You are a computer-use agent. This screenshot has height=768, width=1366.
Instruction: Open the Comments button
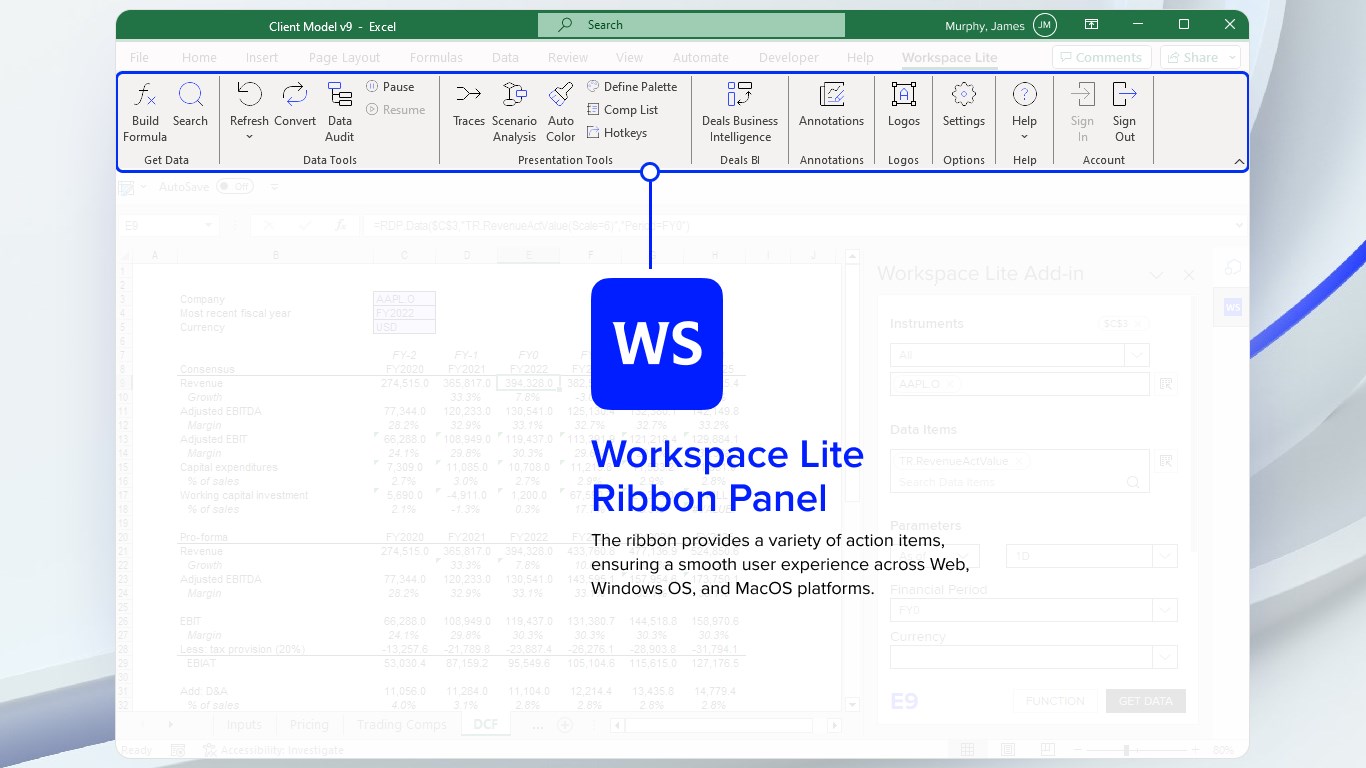tap(1102, 58)
